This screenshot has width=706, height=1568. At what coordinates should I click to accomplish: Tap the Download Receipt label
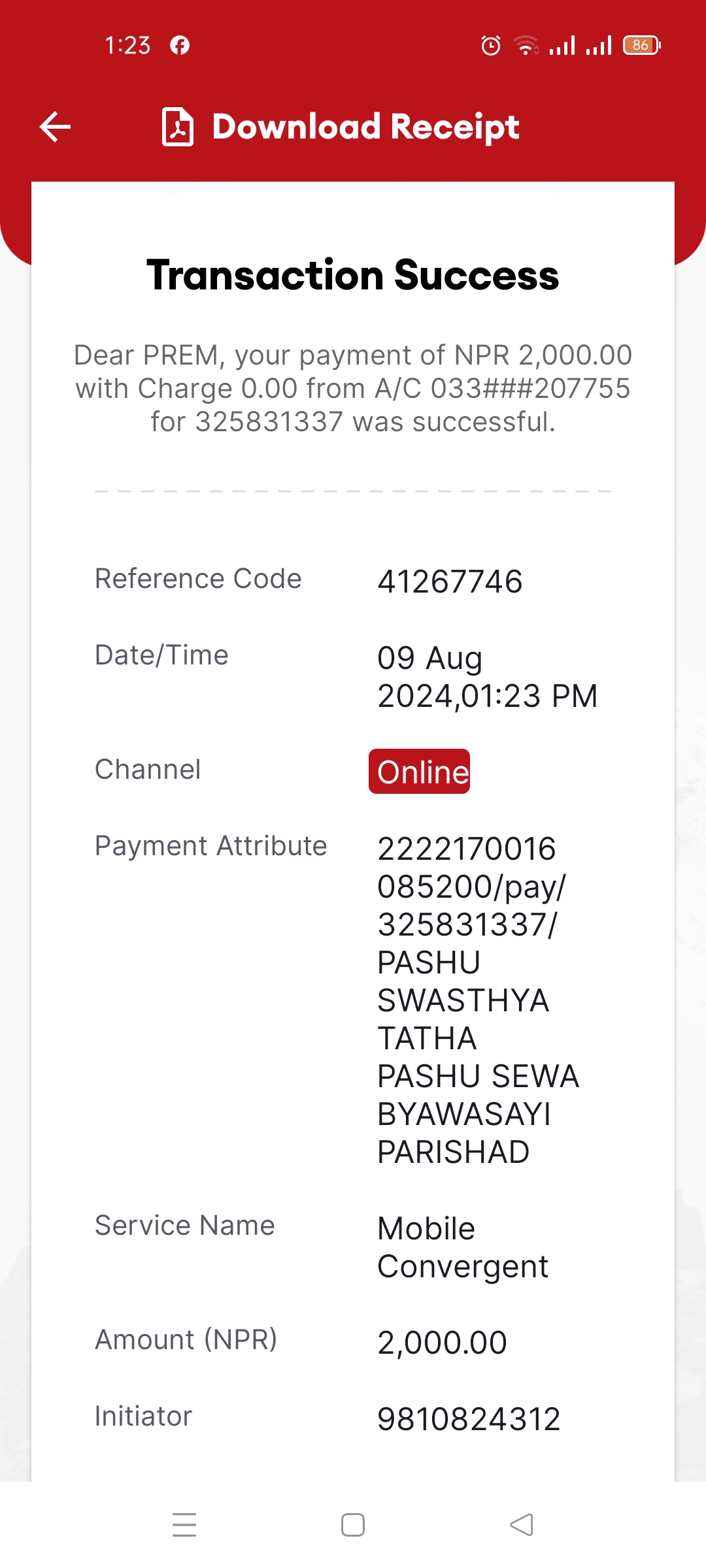point(366,127)
